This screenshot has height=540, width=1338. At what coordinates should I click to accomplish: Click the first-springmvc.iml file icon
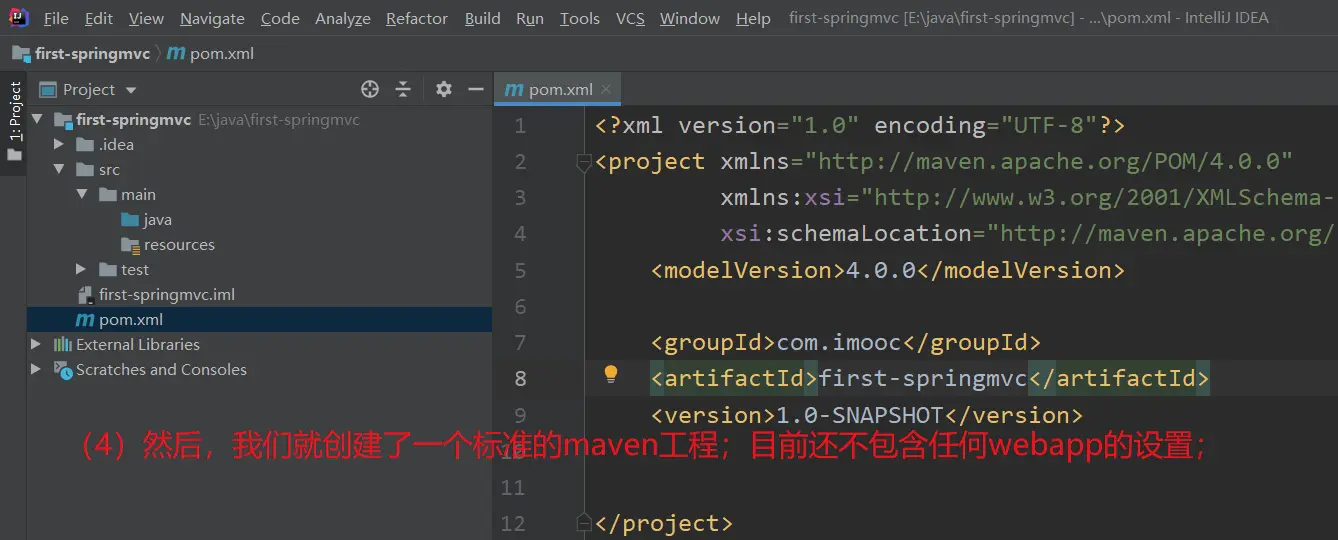point(85,295)
